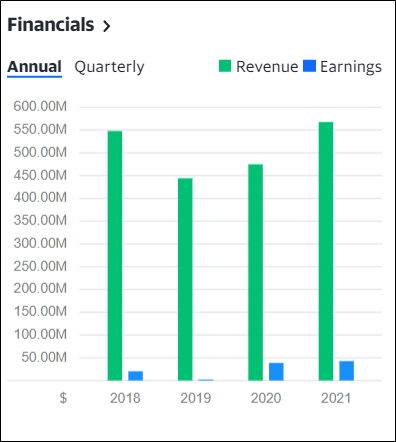Viewport: 396px width, 442px height.
Task: Click the 300.00M y-axis label
Action: tap(40, 243)
